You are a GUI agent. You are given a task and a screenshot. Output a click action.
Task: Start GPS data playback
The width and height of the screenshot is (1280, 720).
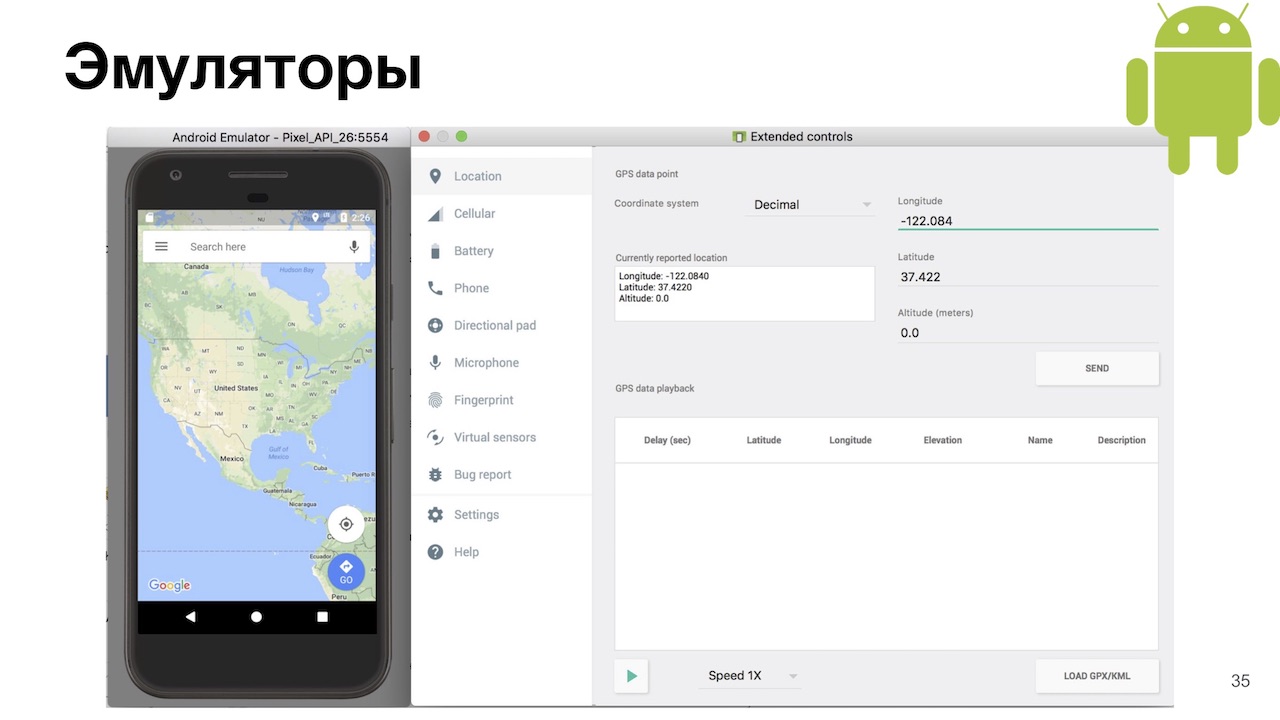(x=631, y=676)
